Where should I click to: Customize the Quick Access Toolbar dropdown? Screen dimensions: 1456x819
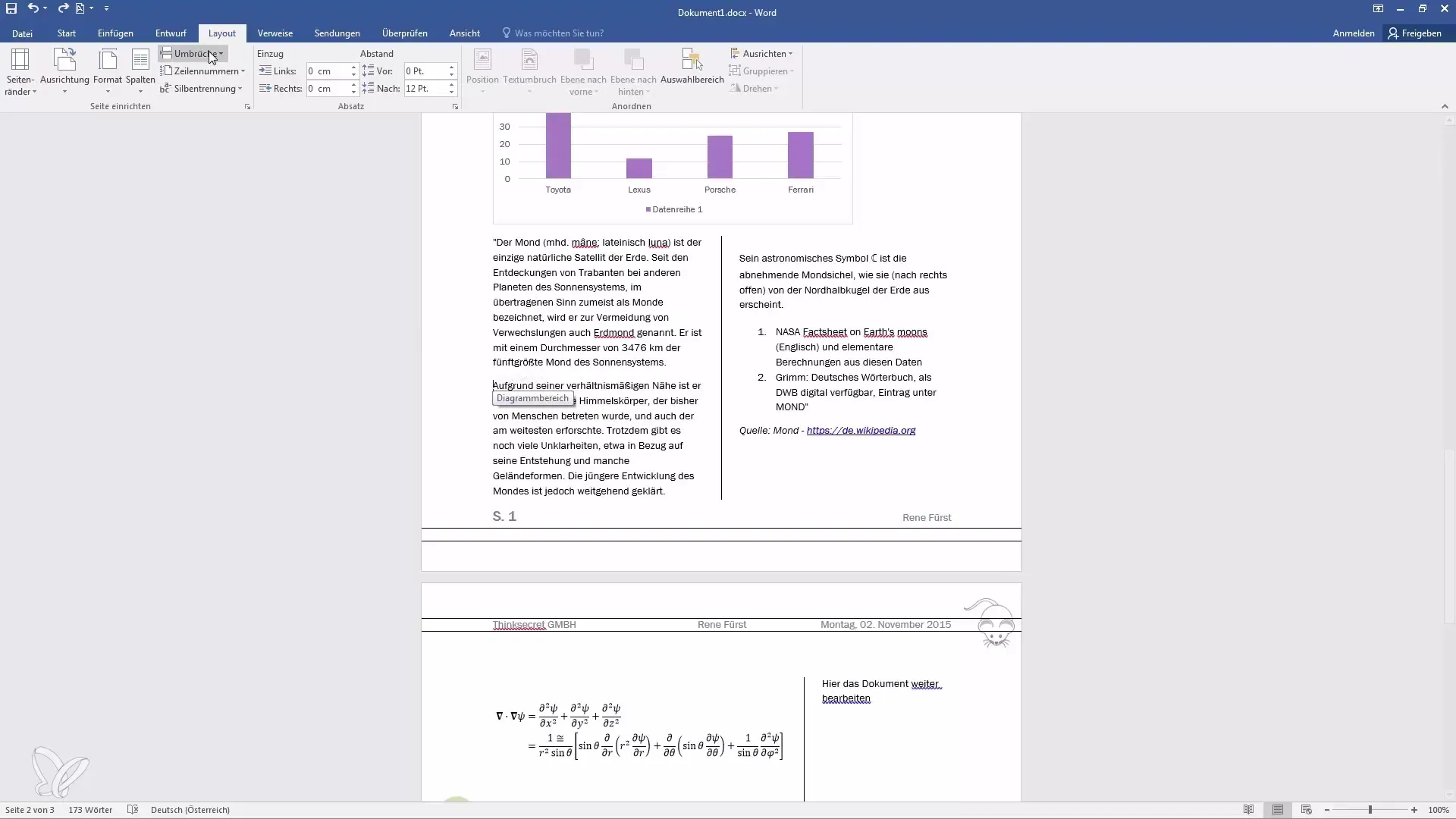pos(106,8)
